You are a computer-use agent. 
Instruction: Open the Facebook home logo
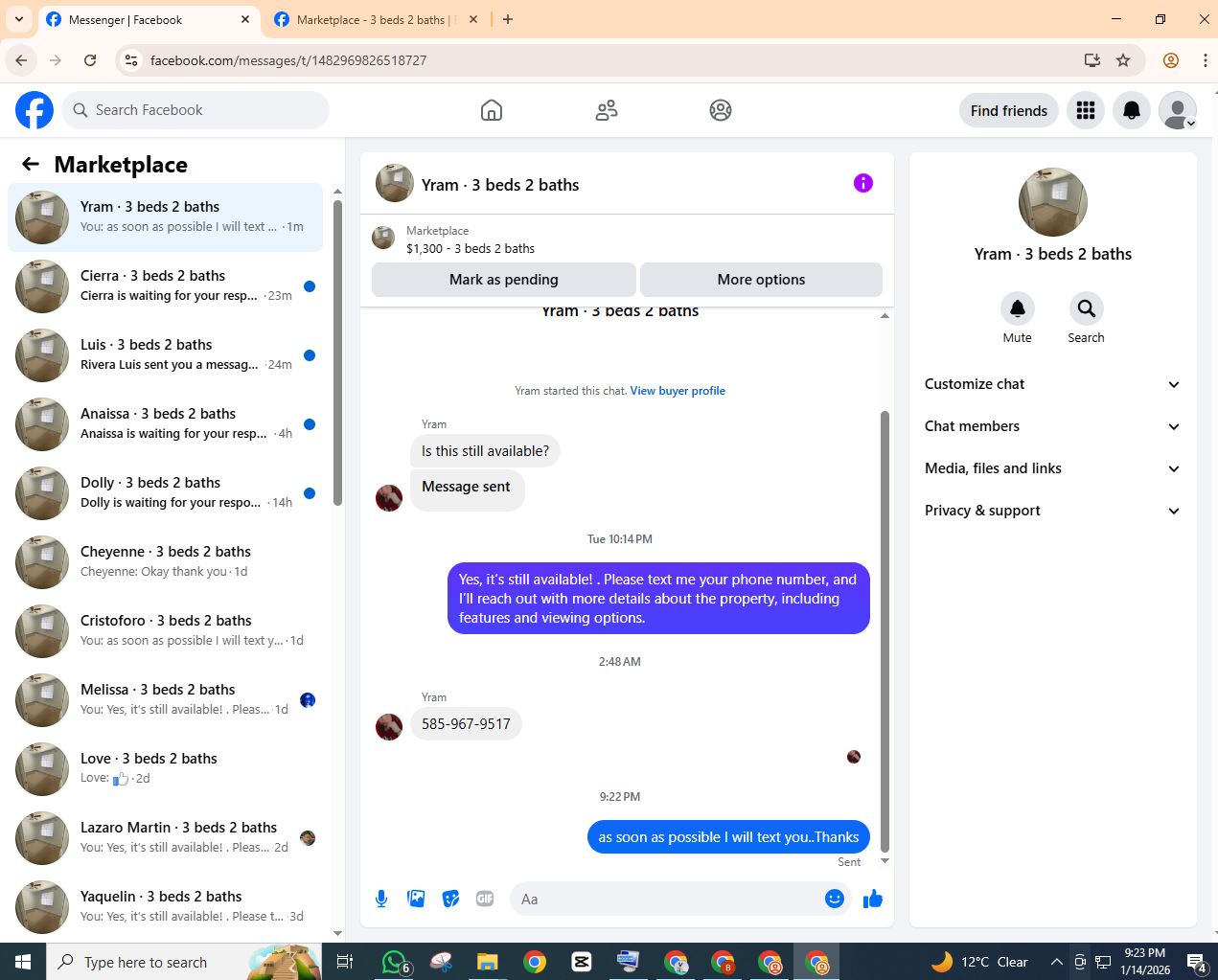click(34, 110)
